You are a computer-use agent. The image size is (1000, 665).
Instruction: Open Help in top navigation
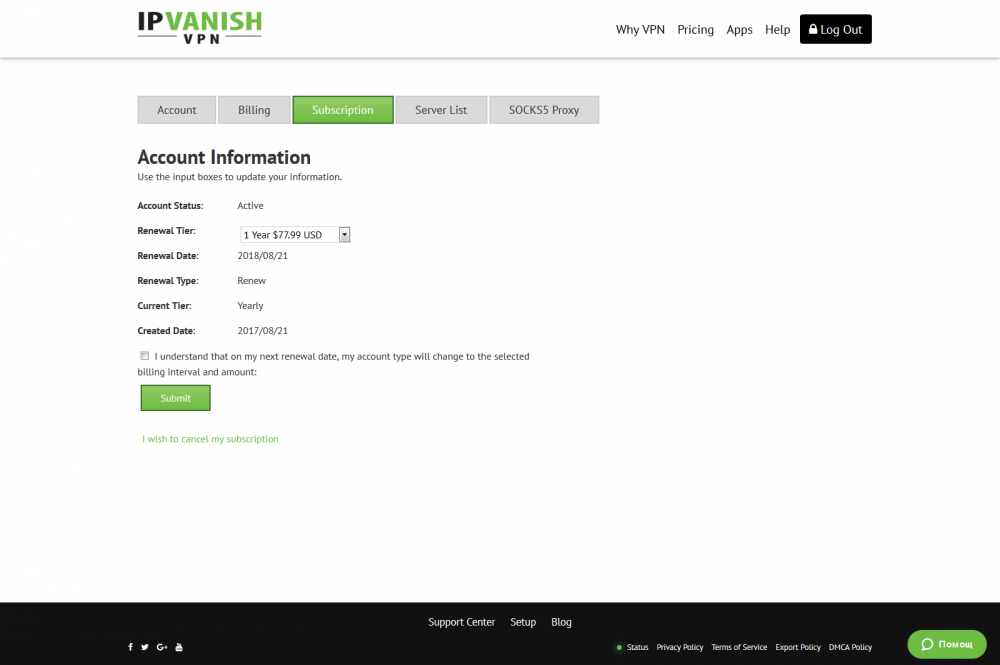click(x=777, y=29)
